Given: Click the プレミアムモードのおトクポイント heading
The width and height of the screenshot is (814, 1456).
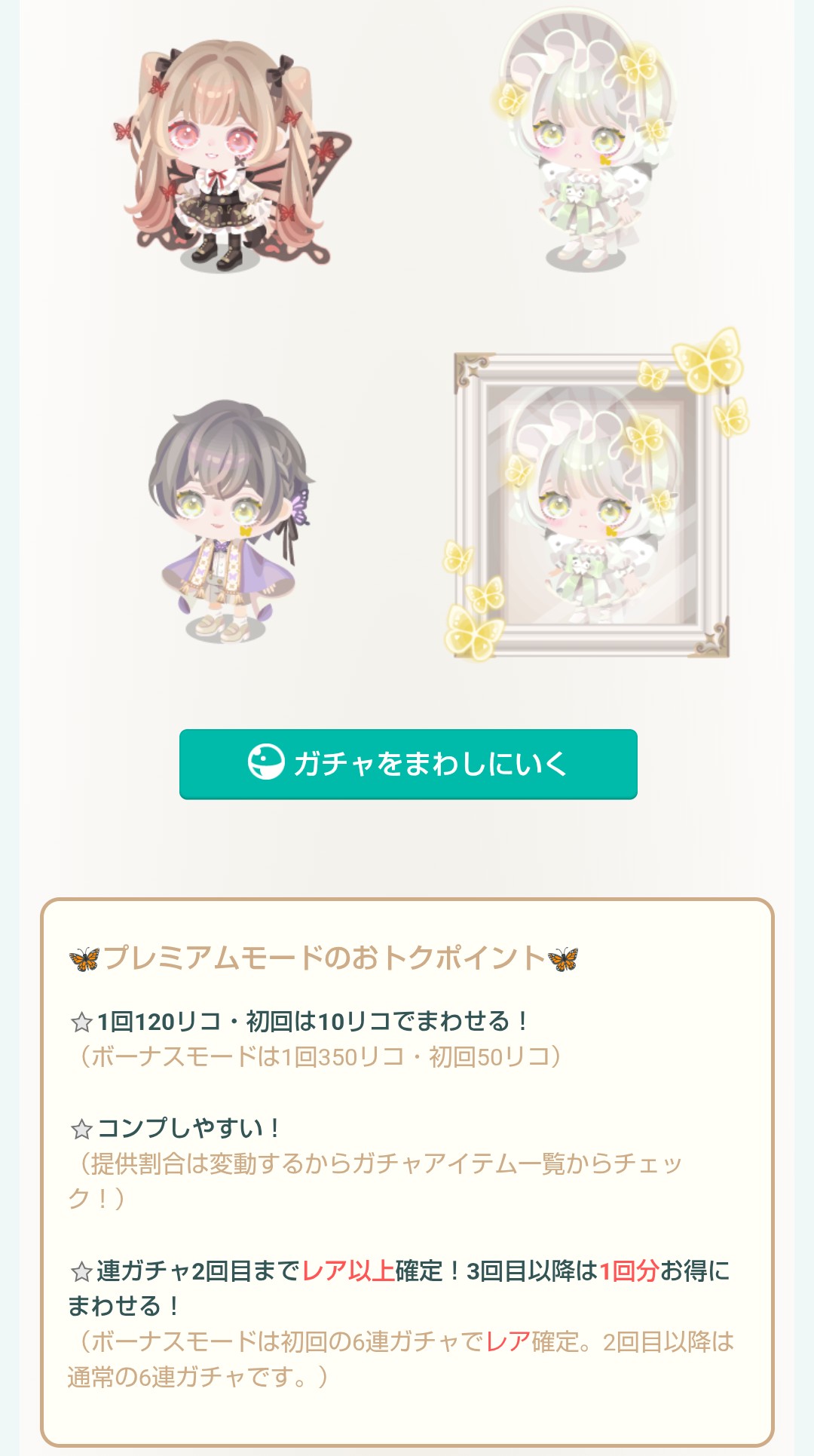Looking at the screenshot, I should [324, 958].
